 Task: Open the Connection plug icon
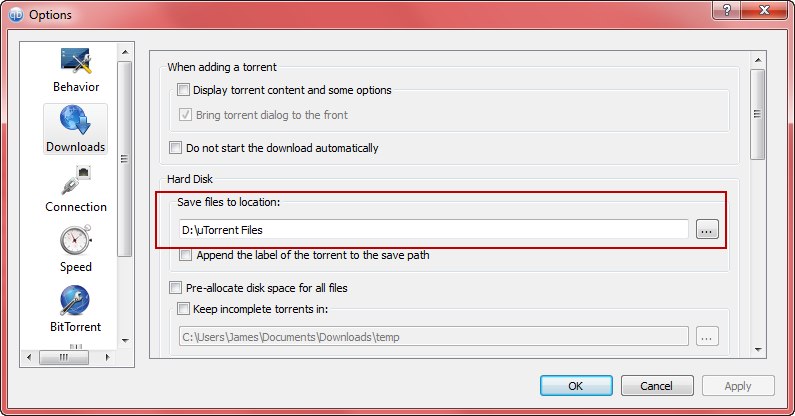pyautogui.click(x=76, y=180)
